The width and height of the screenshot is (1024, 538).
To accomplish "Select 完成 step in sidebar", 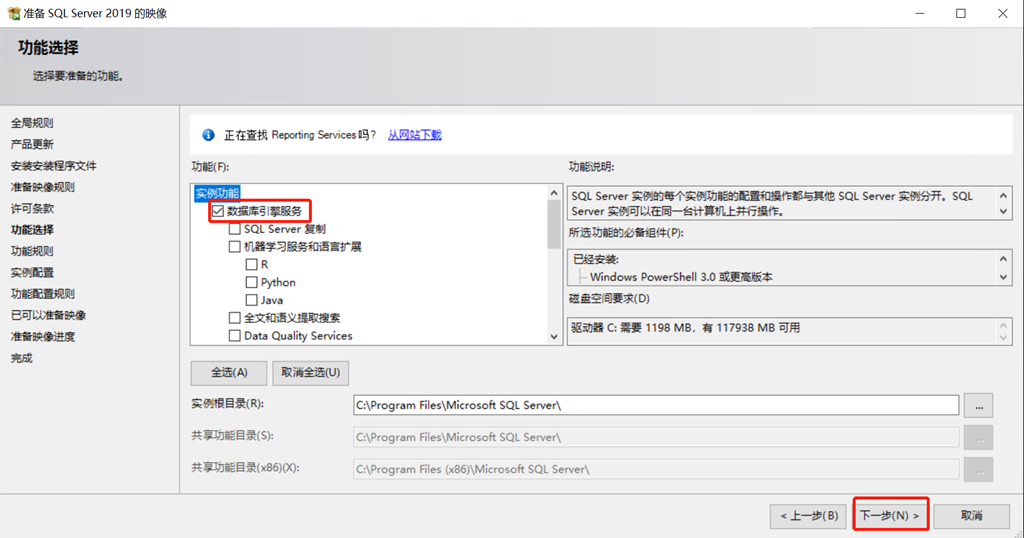I will (22, 358).
